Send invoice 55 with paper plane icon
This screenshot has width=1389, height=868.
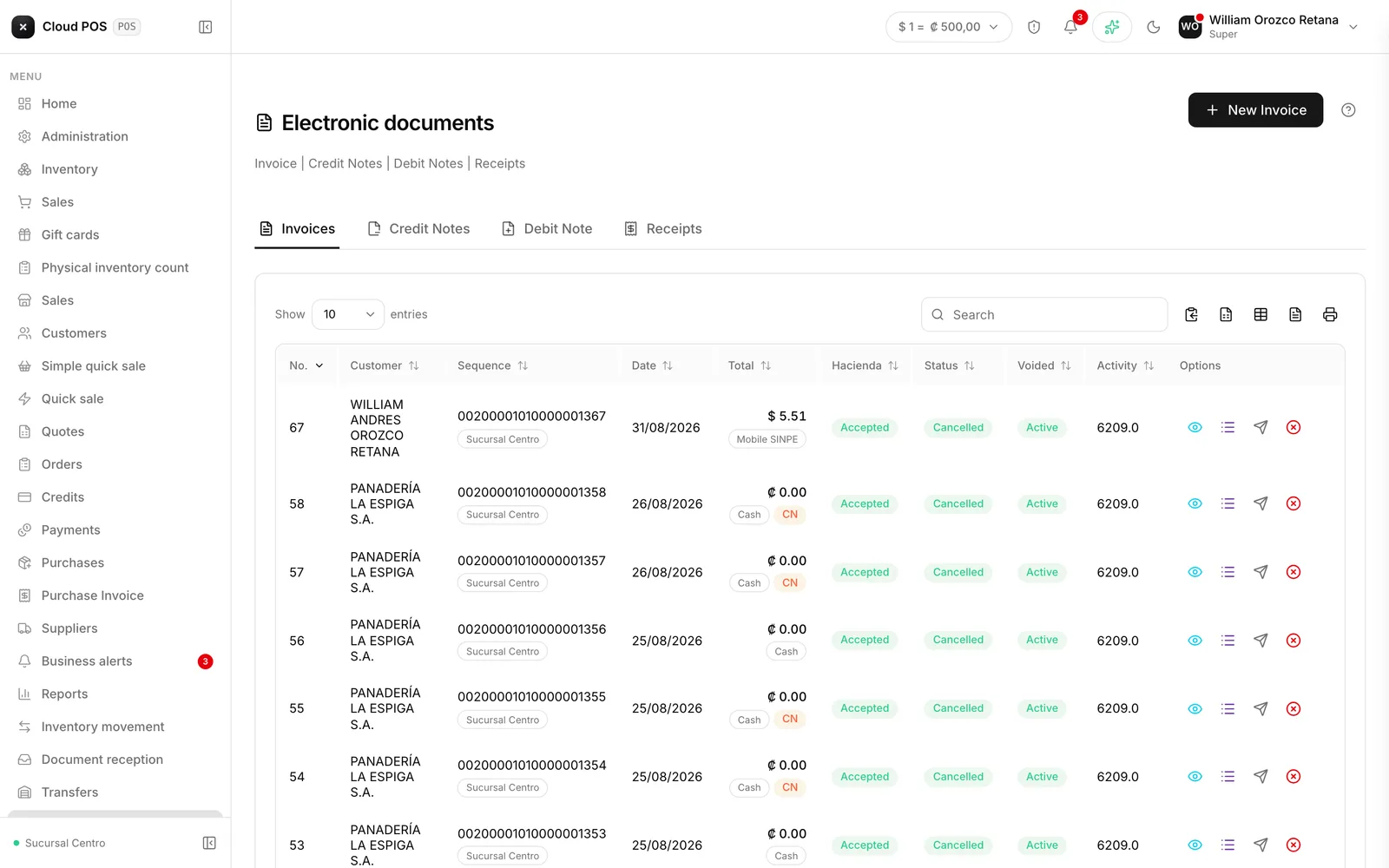[1261, 708]
